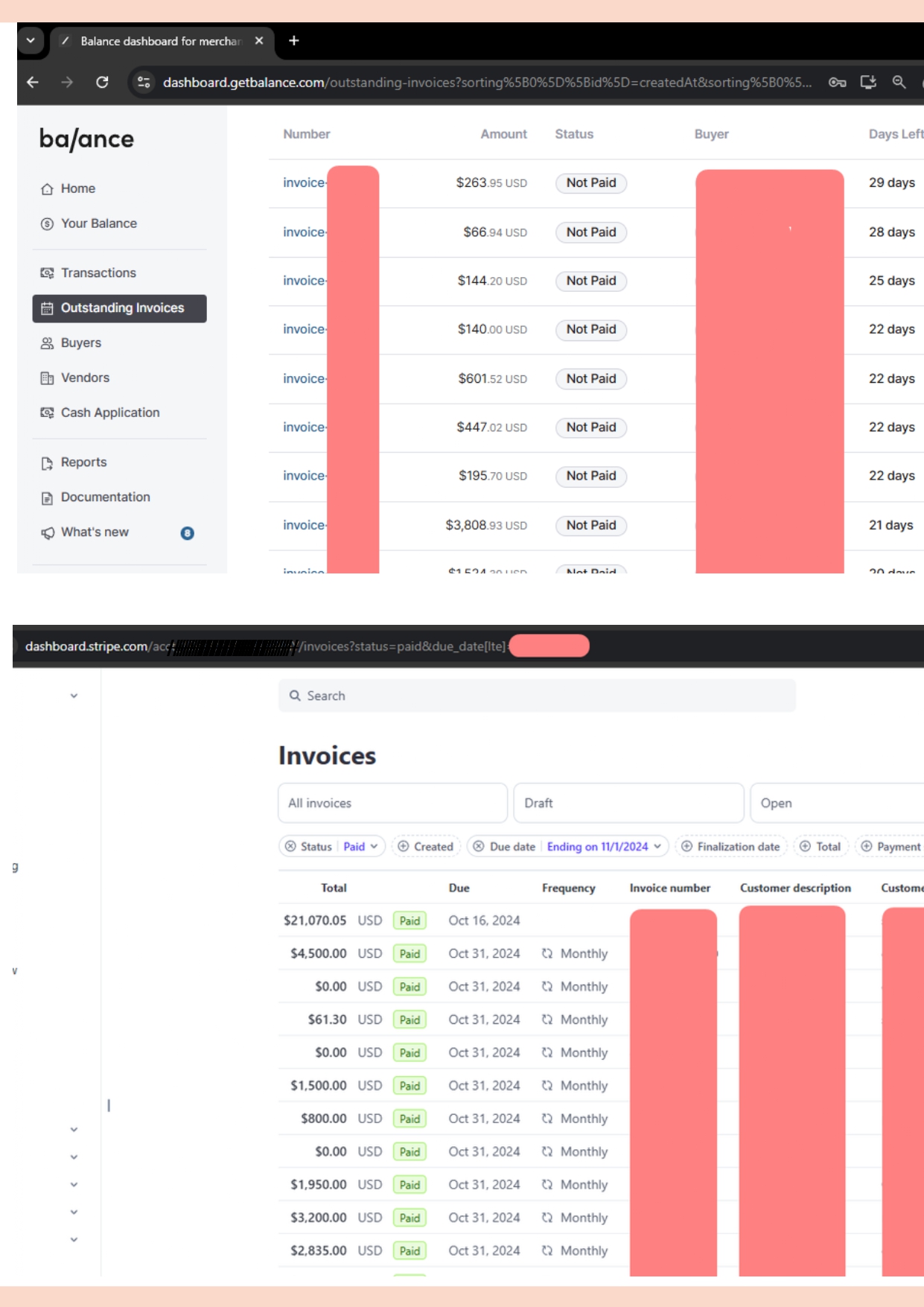Remove the Status Paid filter via x icon
This screenshot has width=924, height=1307.
[290, 847]
